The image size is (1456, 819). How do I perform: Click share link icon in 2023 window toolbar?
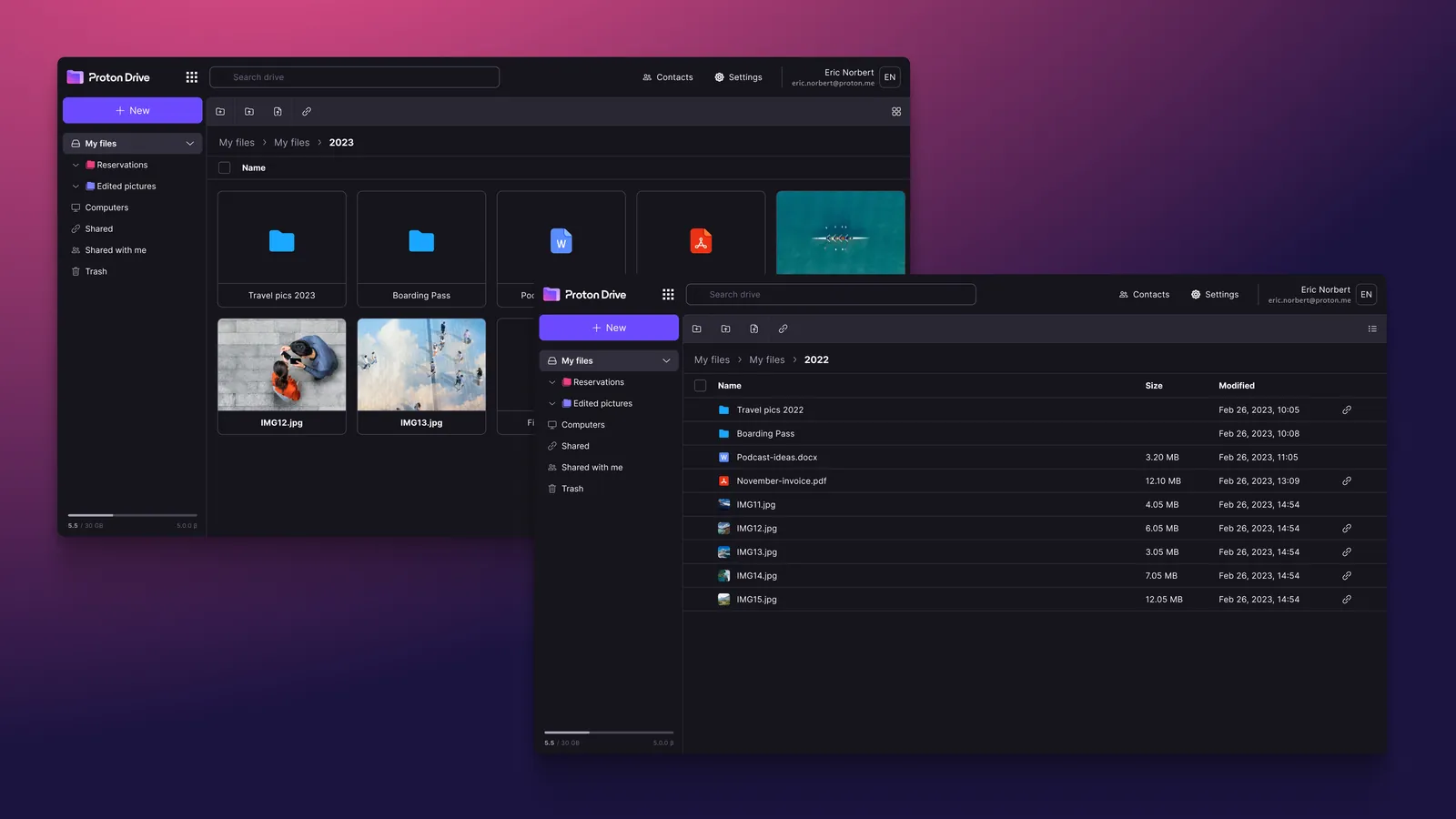point(307,112)
